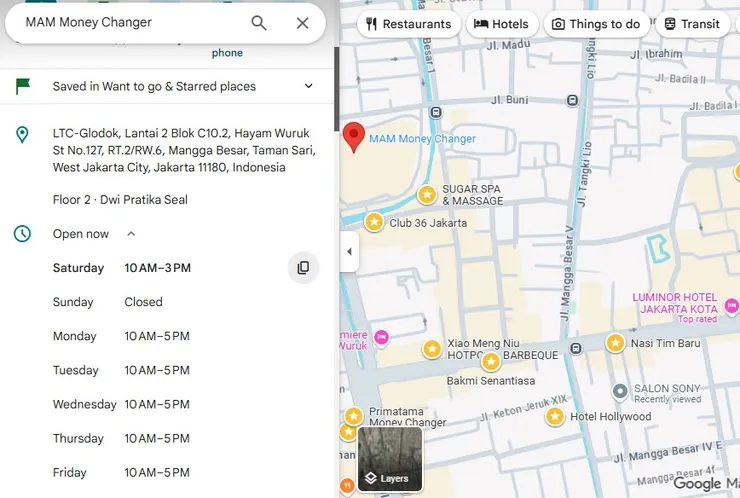Click the Hotel Hollywood label
740x498 pixels.
611,416
